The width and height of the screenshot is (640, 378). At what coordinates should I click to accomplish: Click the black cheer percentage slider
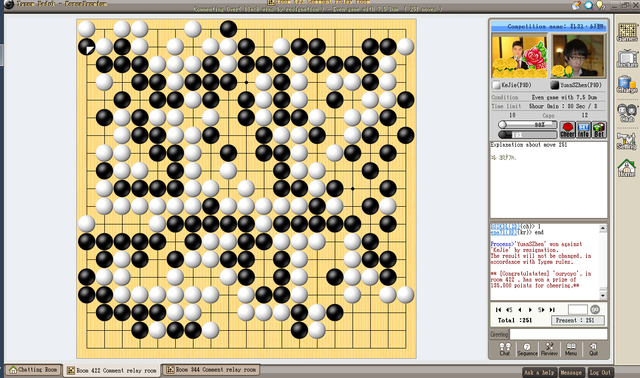click(527, 134)
